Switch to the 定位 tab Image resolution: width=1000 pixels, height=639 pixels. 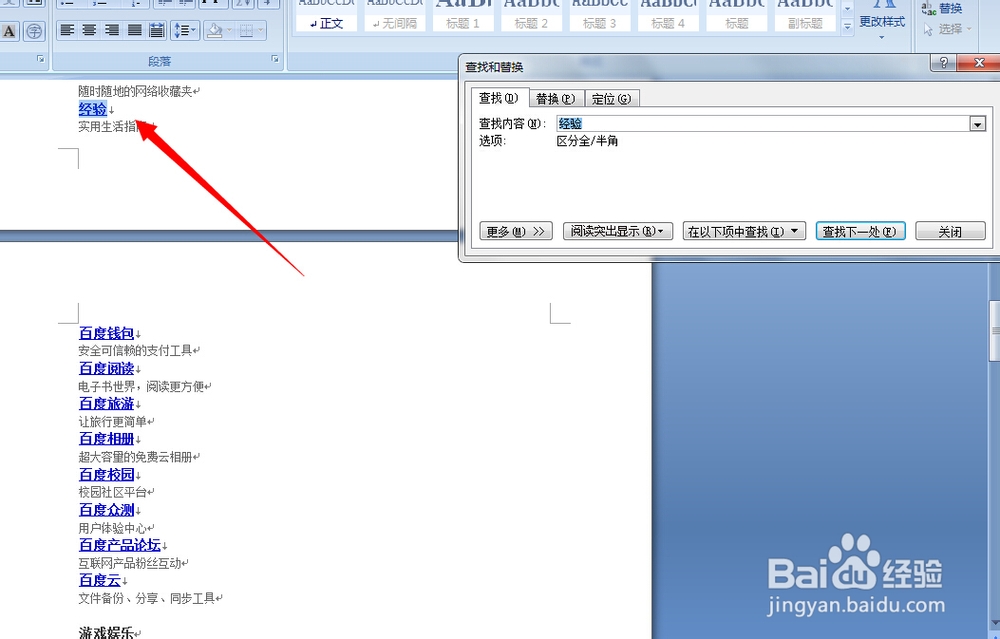coord(611,99)
